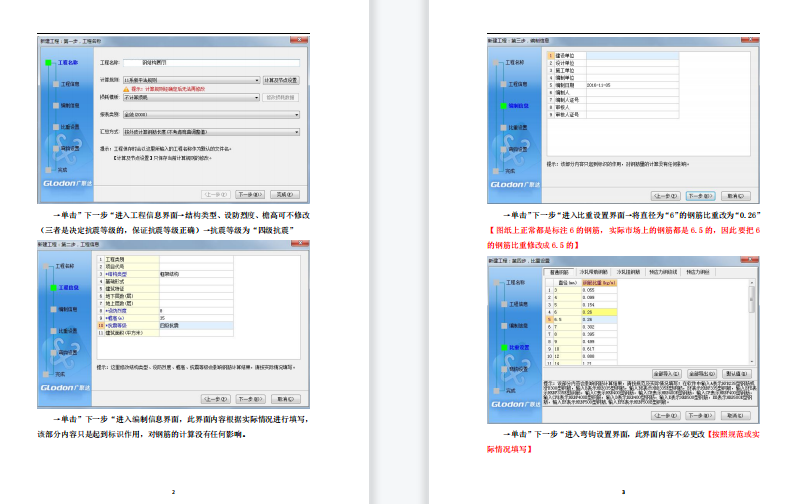Click highlighted Next Step button in step-three dialog
The image size is (810, 504).
point(700,196)
